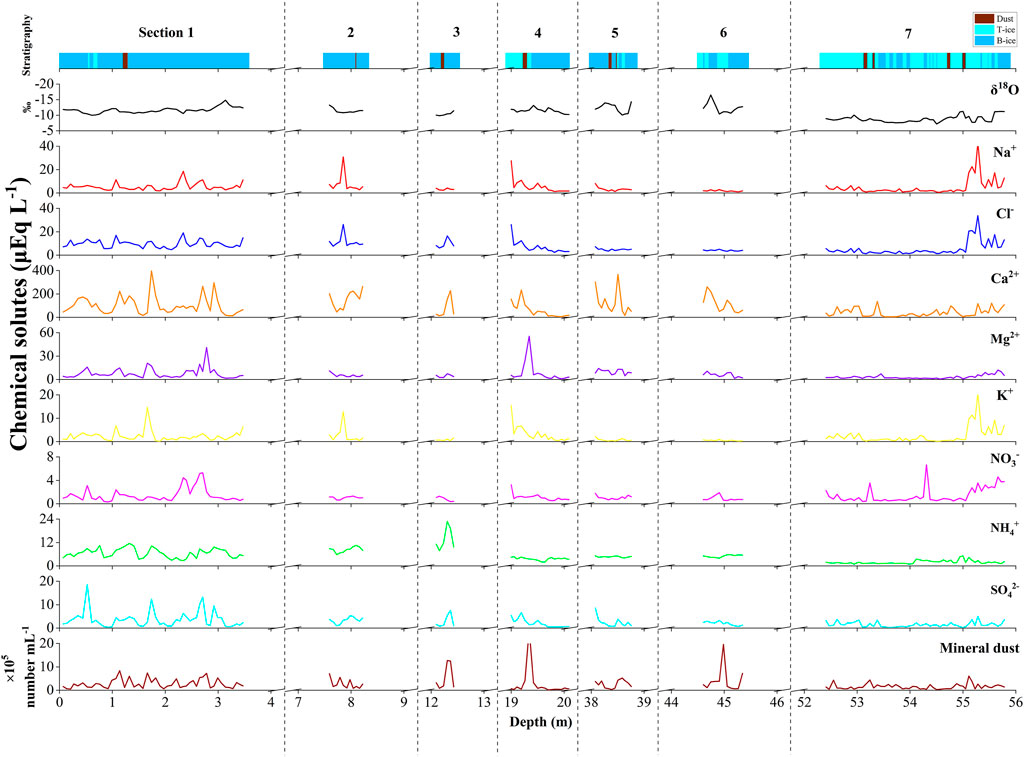Viewport: 1024px width, 757px height.
Task: Click the section '3' heading above stratigraphy
Action: pos(456,32)
